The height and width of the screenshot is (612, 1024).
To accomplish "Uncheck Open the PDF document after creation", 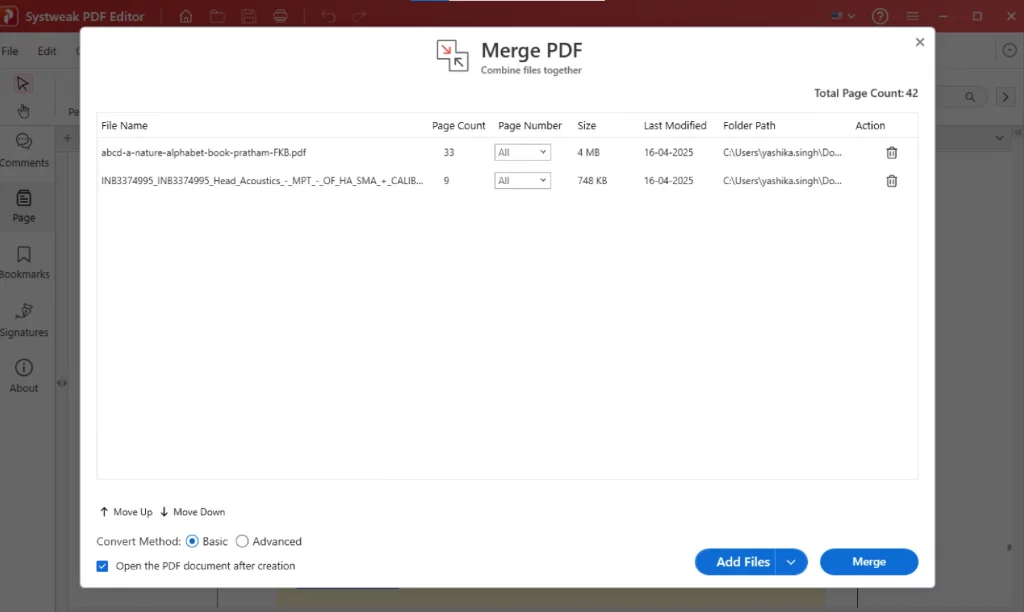I will click(102, 565).
